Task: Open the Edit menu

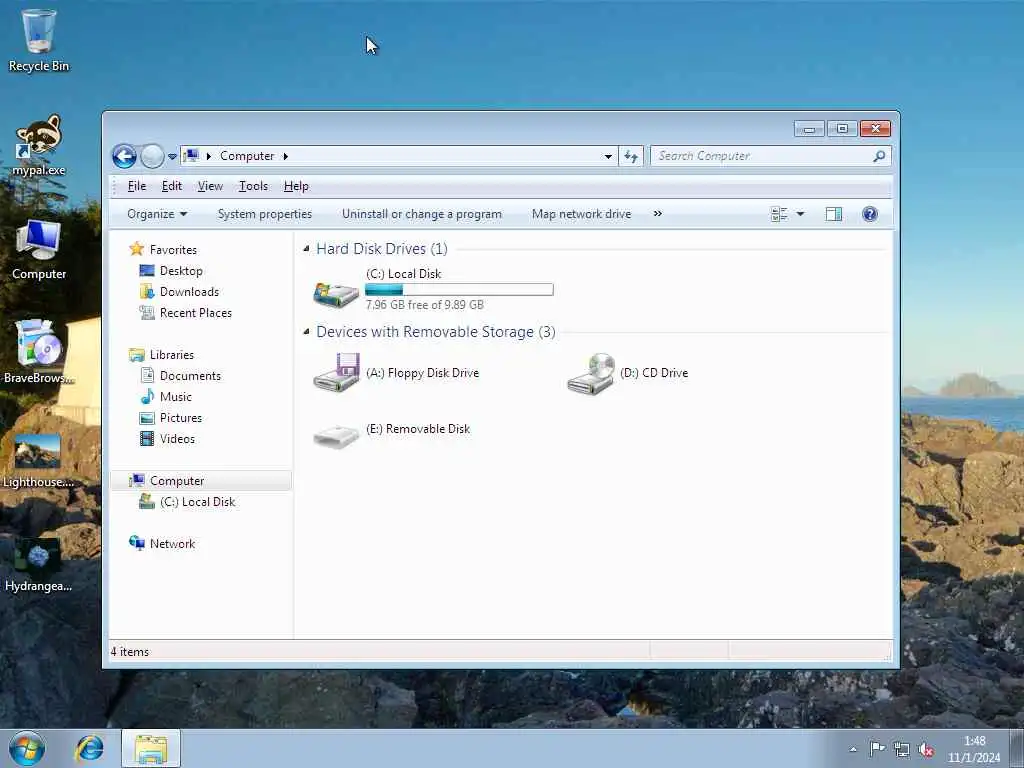Action: (x=172, y=186)
